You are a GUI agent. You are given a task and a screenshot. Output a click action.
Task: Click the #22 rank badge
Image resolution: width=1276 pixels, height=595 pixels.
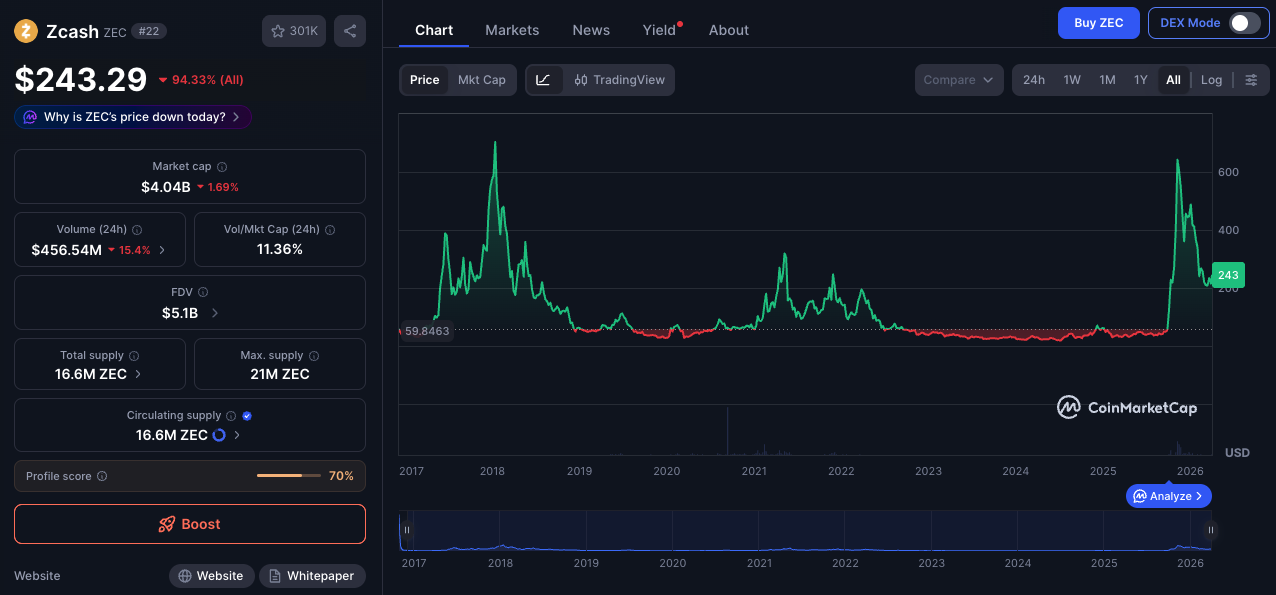click(149, 31)
